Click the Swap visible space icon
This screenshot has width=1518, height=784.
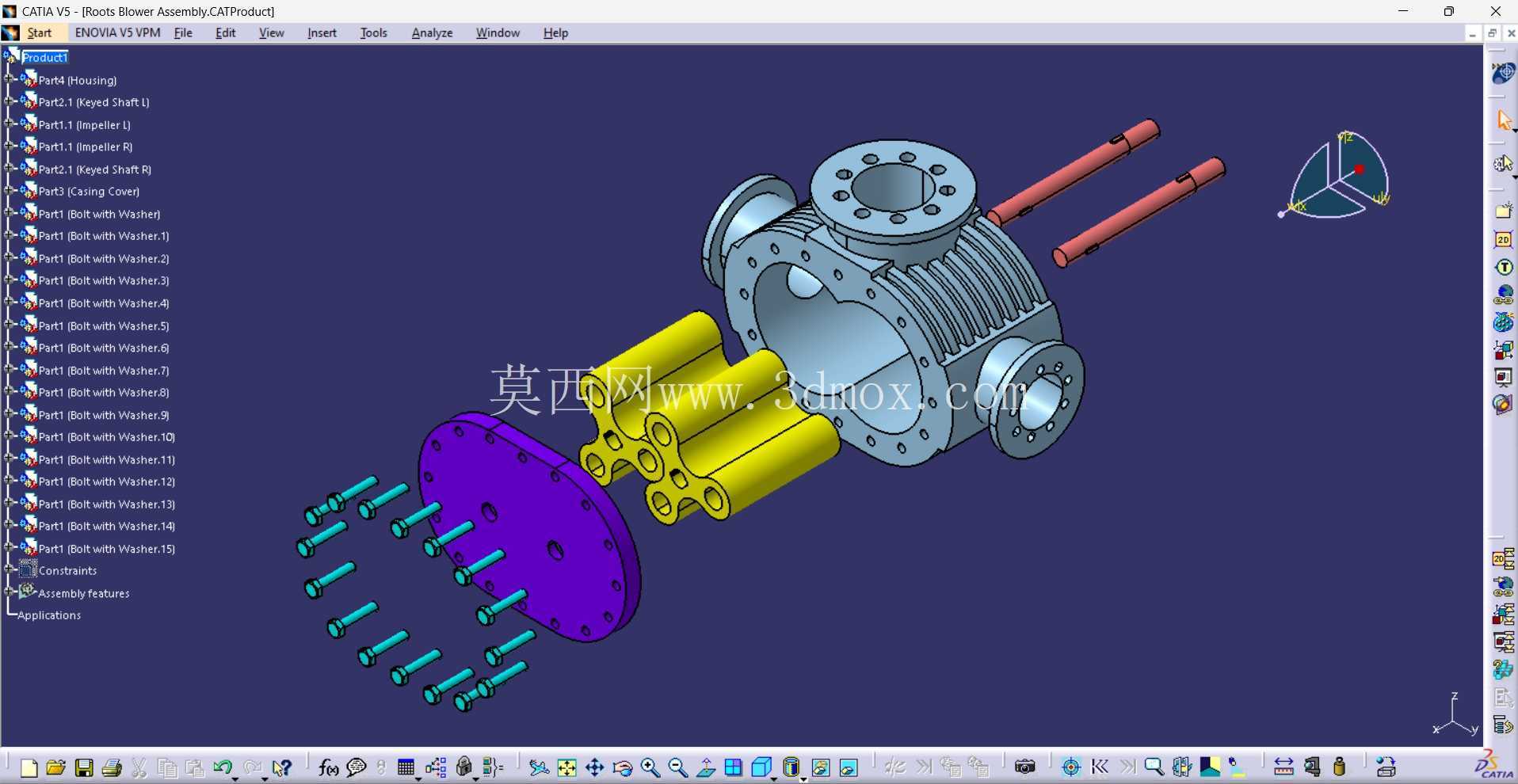[849, 767]
